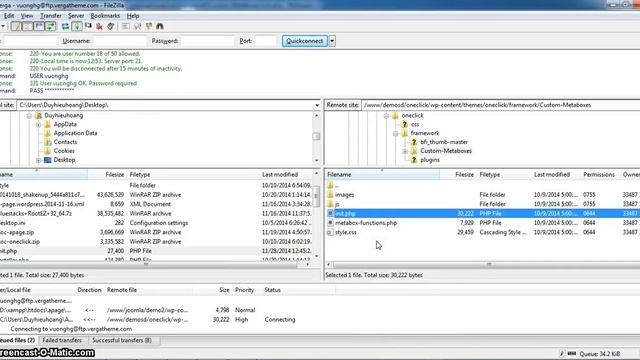Screen dimensions: 640x360
Task: Open the Server menu
Action: (x=76, y=16)
